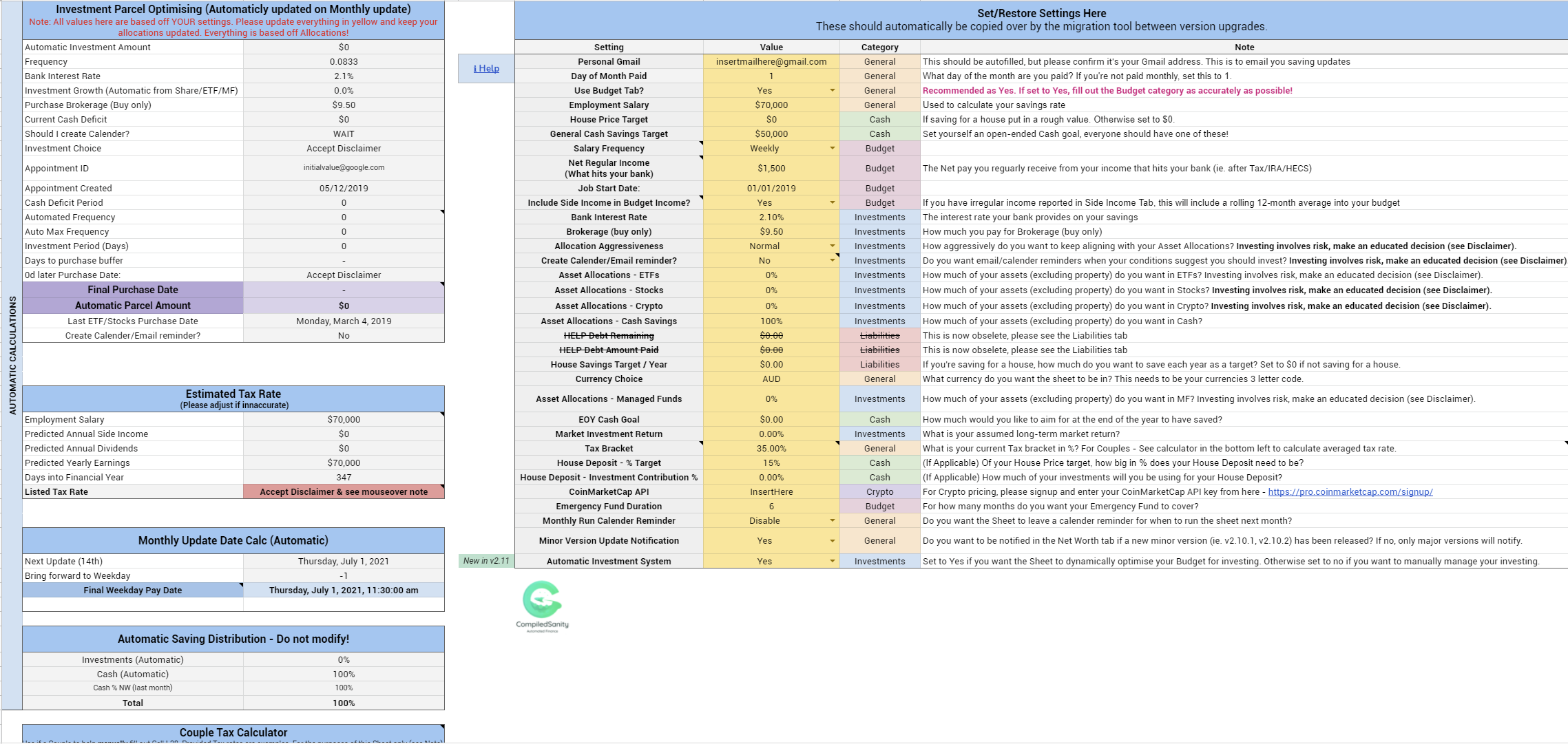Select Job Start Date 01/01/2019 cell

771,188
